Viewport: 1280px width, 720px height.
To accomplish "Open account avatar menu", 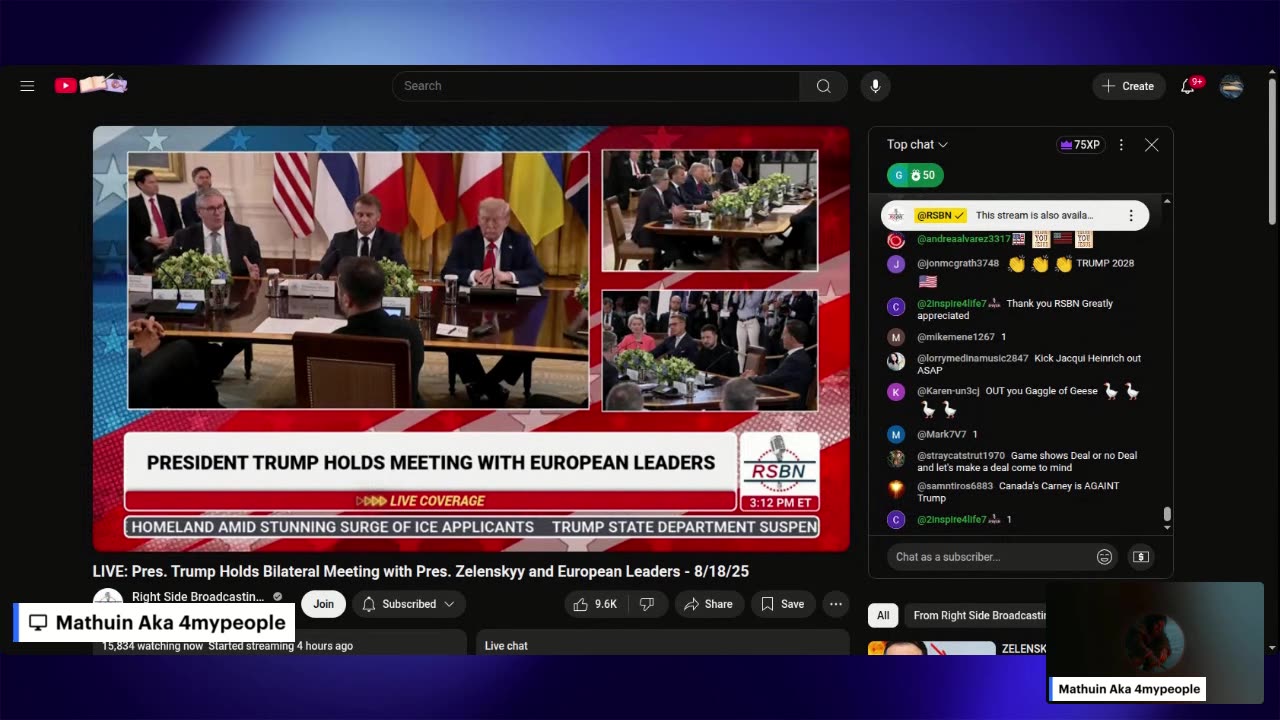I will point(1232,86).
